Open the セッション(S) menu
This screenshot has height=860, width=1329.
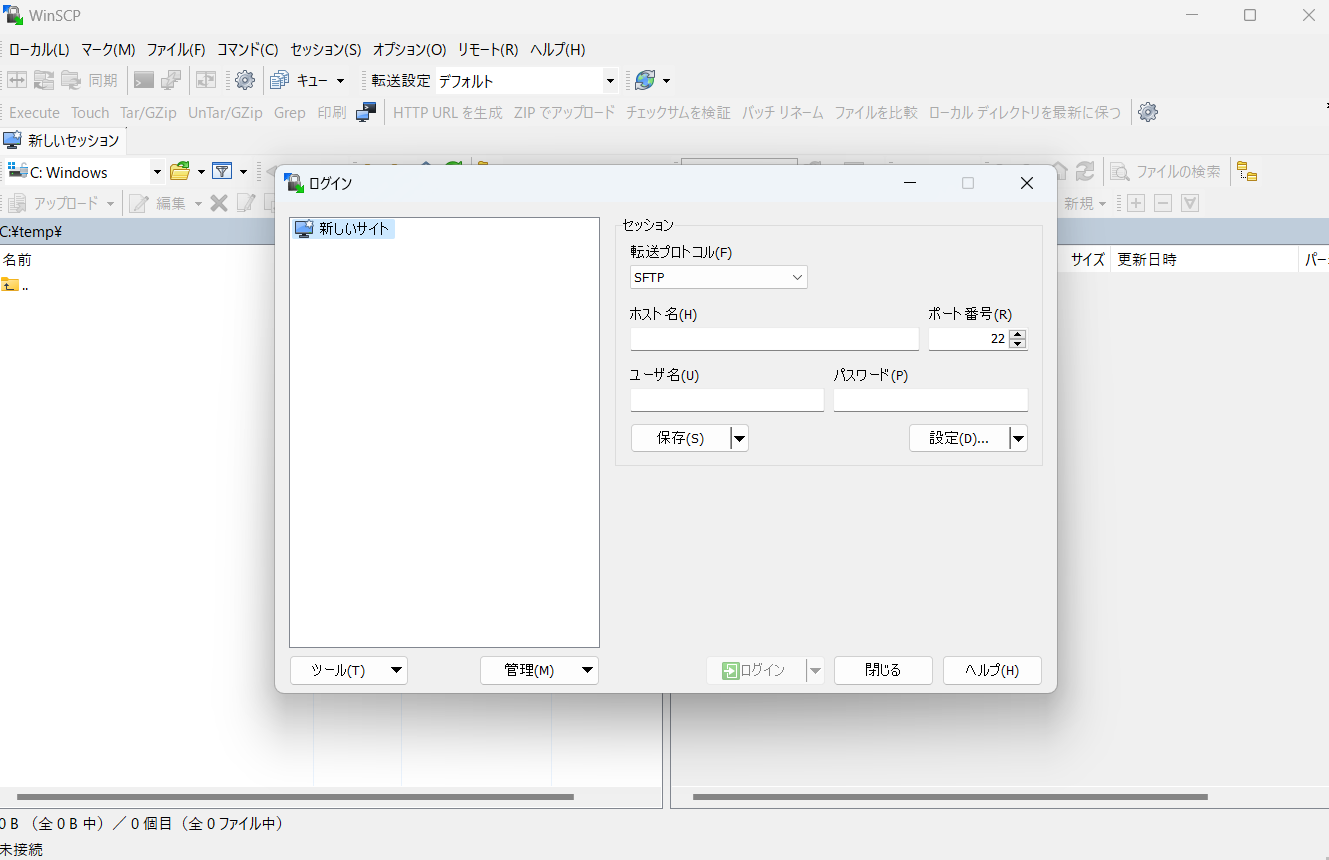(326, 49)
